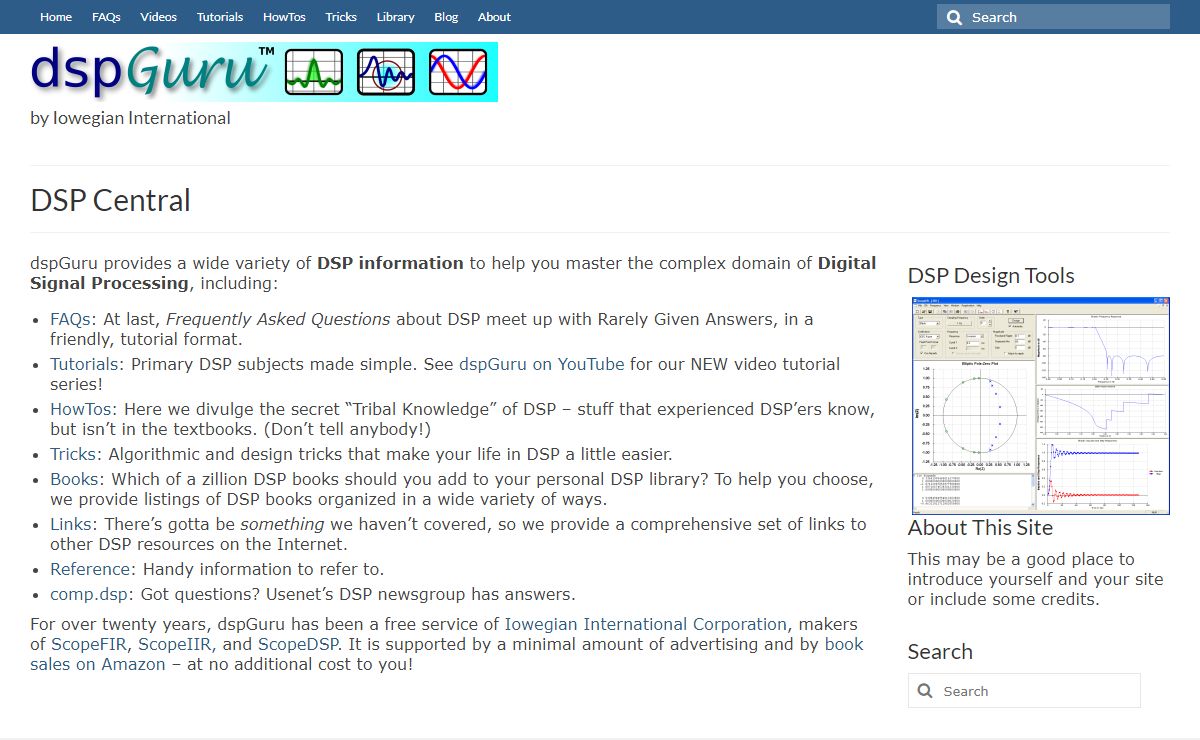Click the blue waveform circle logo icon
The width and height of the screenshot is (1200, 740).
tap(386, 72)
